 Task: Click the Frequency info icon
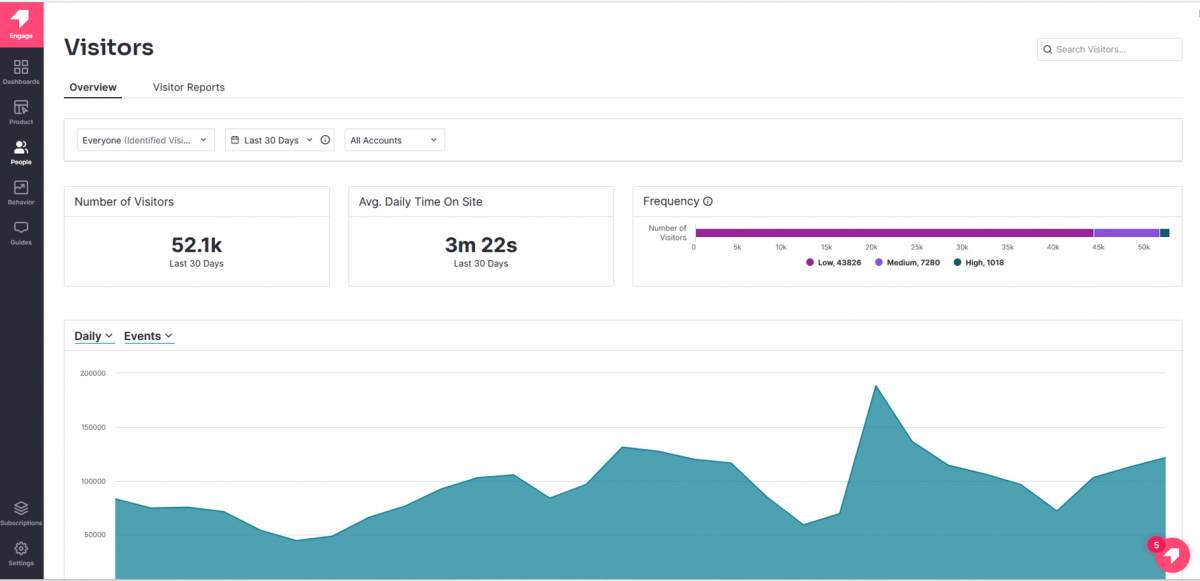click(708, 202)
